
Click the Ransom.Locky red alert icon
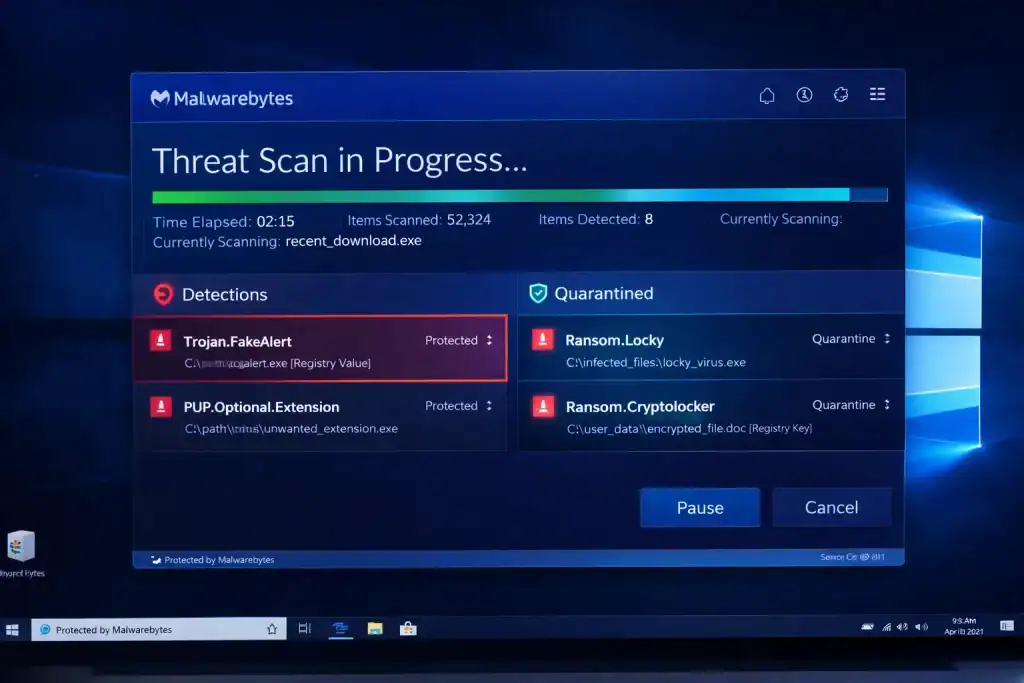[x=542, y=340]
